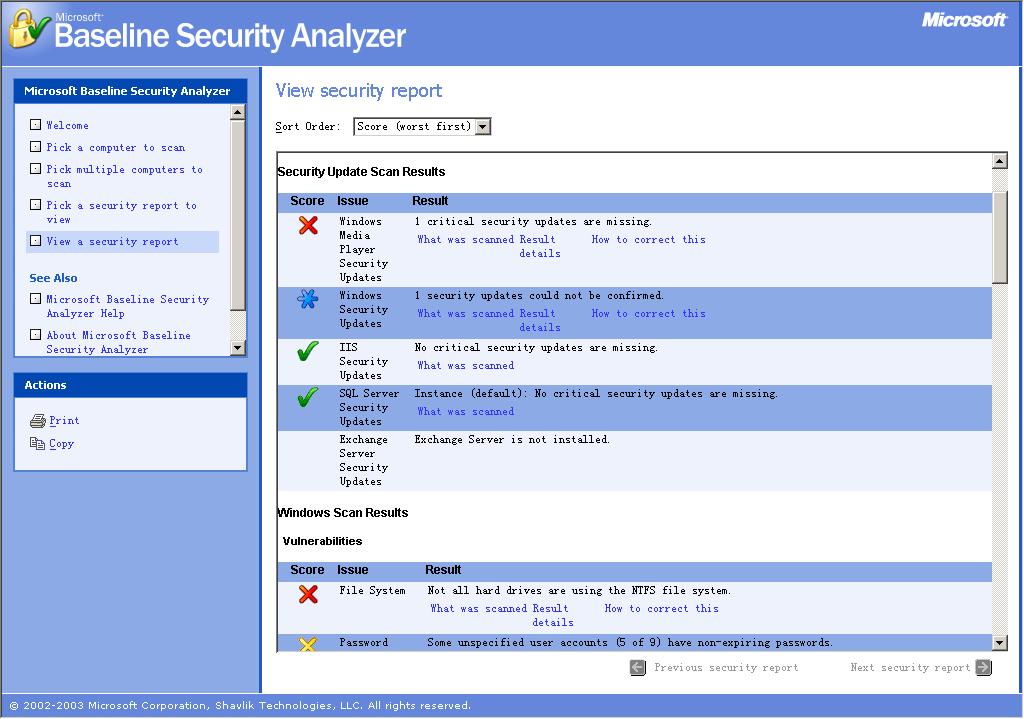Click the Next security report arrow icon

click(984, 667)
